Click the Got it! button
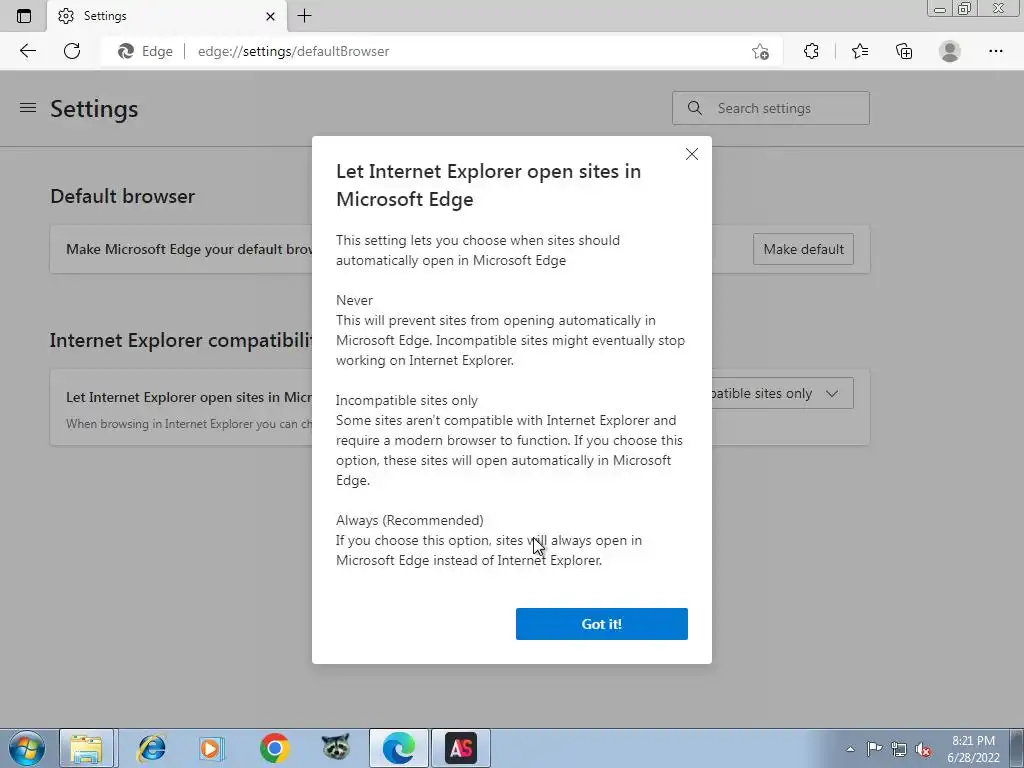The width and height of the screenshot is (1024, 768). (601, 624)
